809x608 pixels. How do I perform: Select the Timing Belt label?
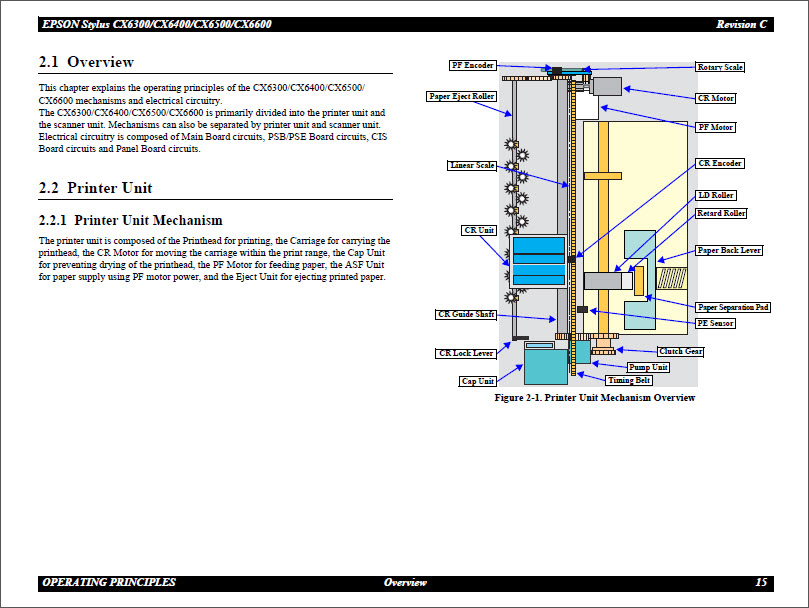(x=630, y=380)
